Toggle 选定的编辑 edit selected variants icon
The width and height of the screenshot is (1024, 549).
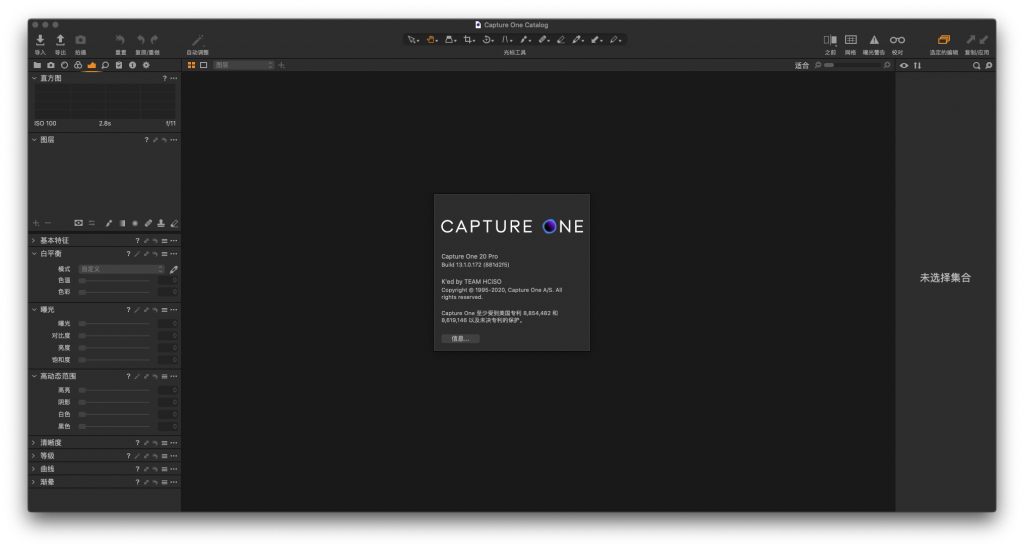click(x=944, y=40)
